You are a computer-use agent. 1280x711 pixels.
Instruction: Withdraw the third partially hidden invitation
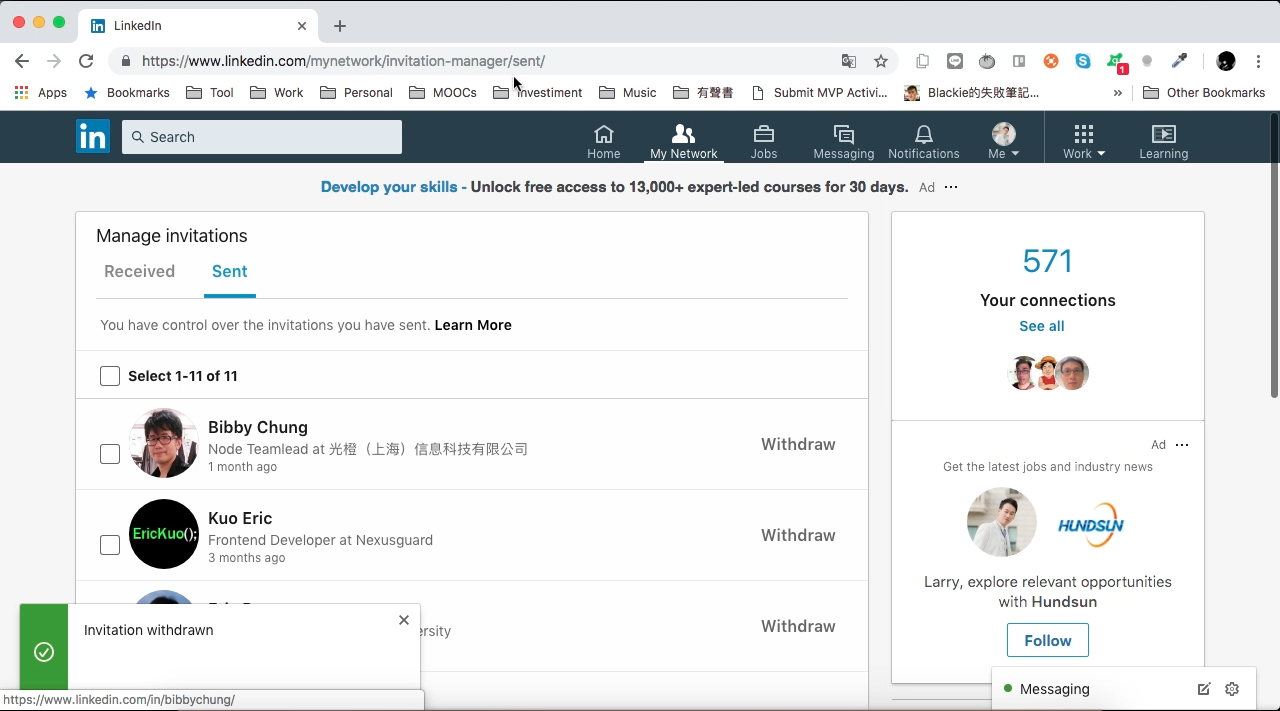(x=798, y=626)
